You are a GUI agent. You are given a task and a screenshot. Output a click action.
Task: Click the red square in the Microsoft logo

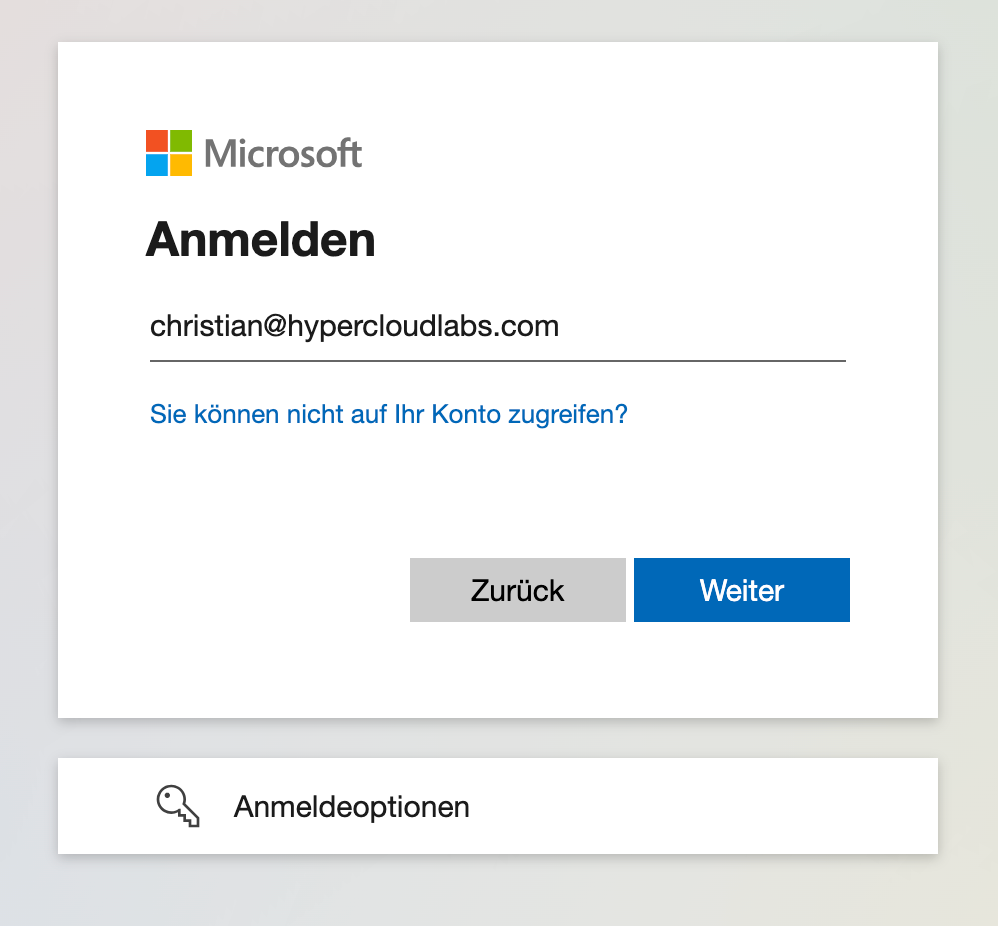click(157, 141)
